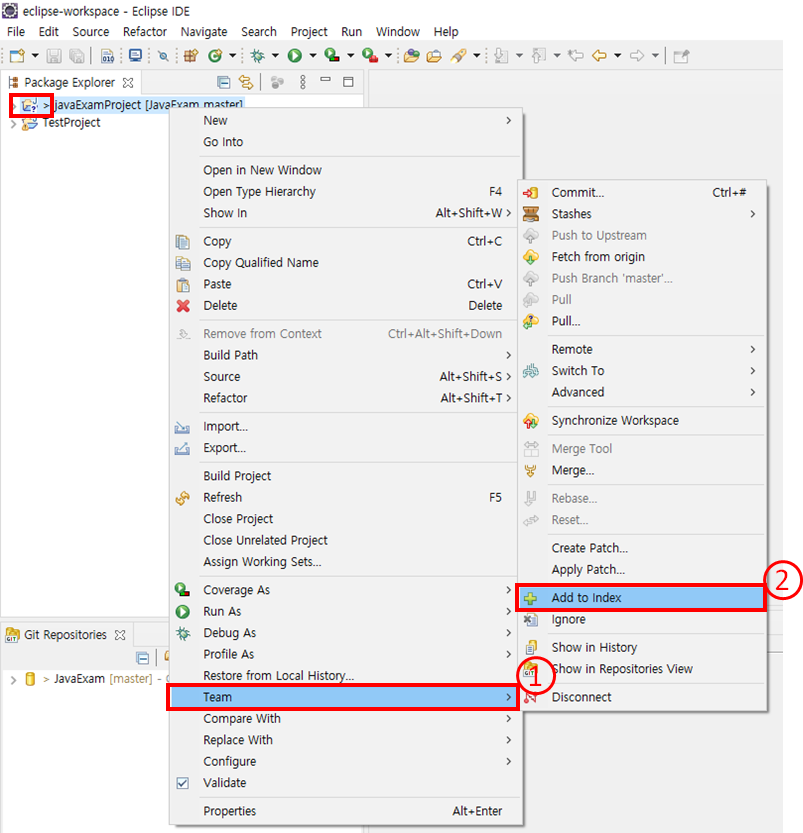Click the Save All toolbar icon
Screen dimensions: 803x833
tap(76, 56)
